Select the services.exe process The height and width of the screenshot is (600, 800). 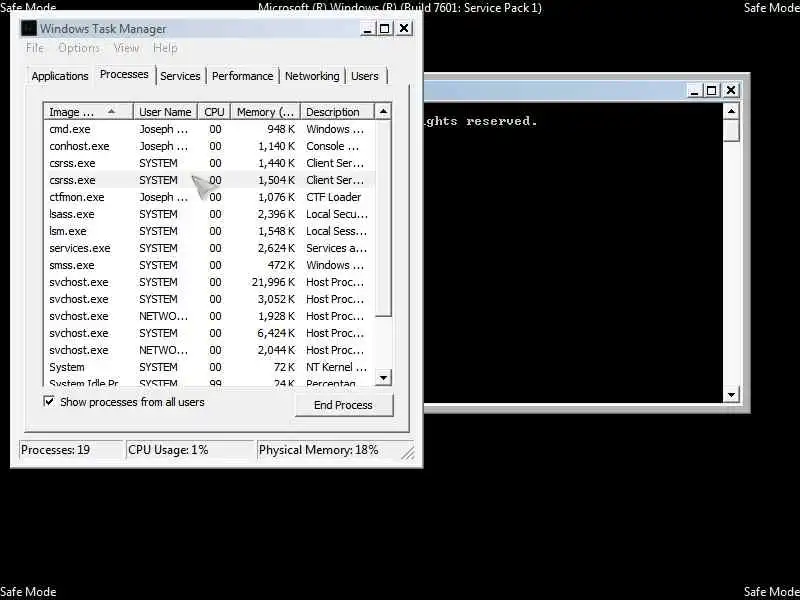[209, 248]
